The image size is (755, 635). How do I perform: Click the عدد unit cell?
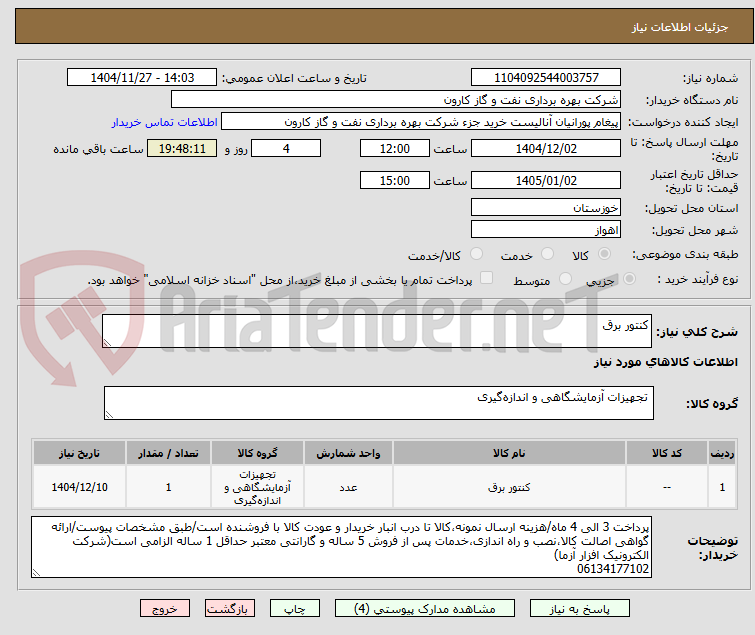click(x=348, y=487)
